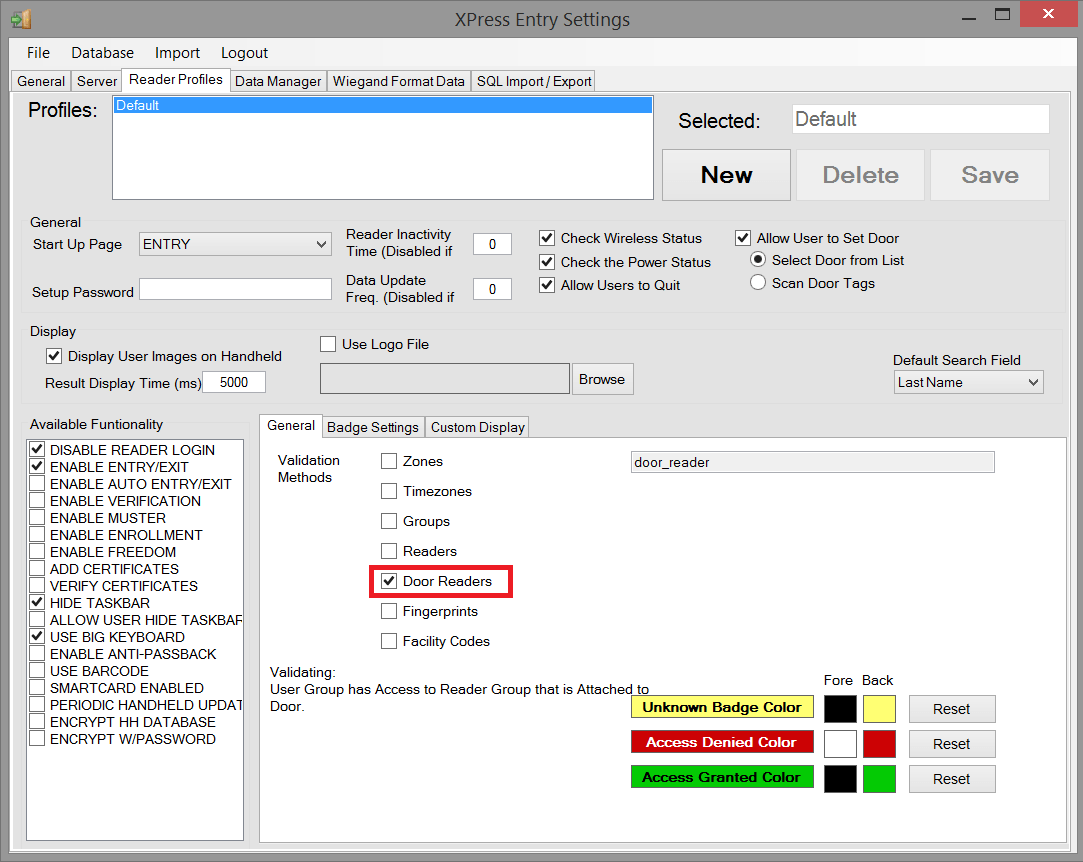
Task: Click the Delete profile button
Action: (x=860, y=175)
